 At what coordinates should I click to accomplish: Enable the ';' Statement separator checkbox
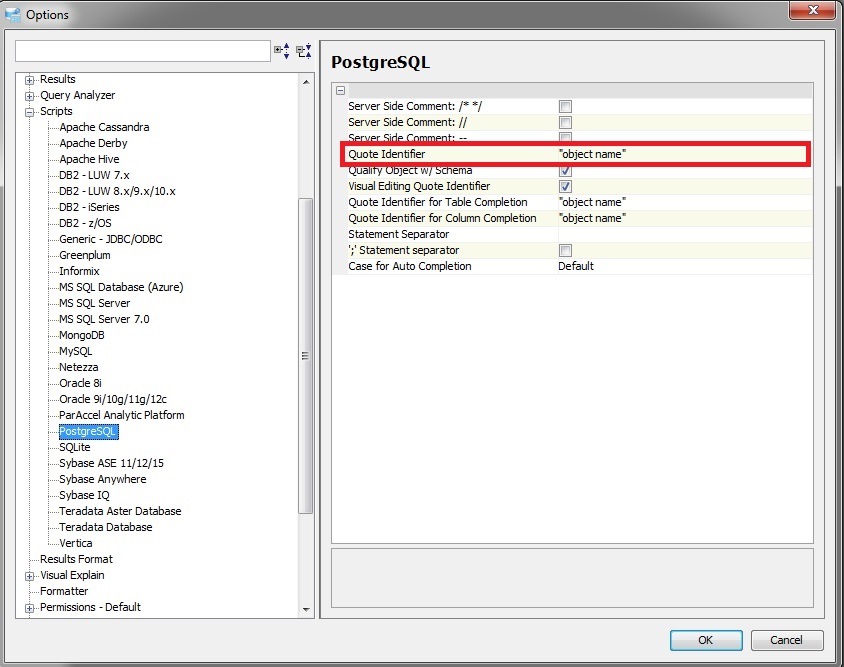point(565,250)
